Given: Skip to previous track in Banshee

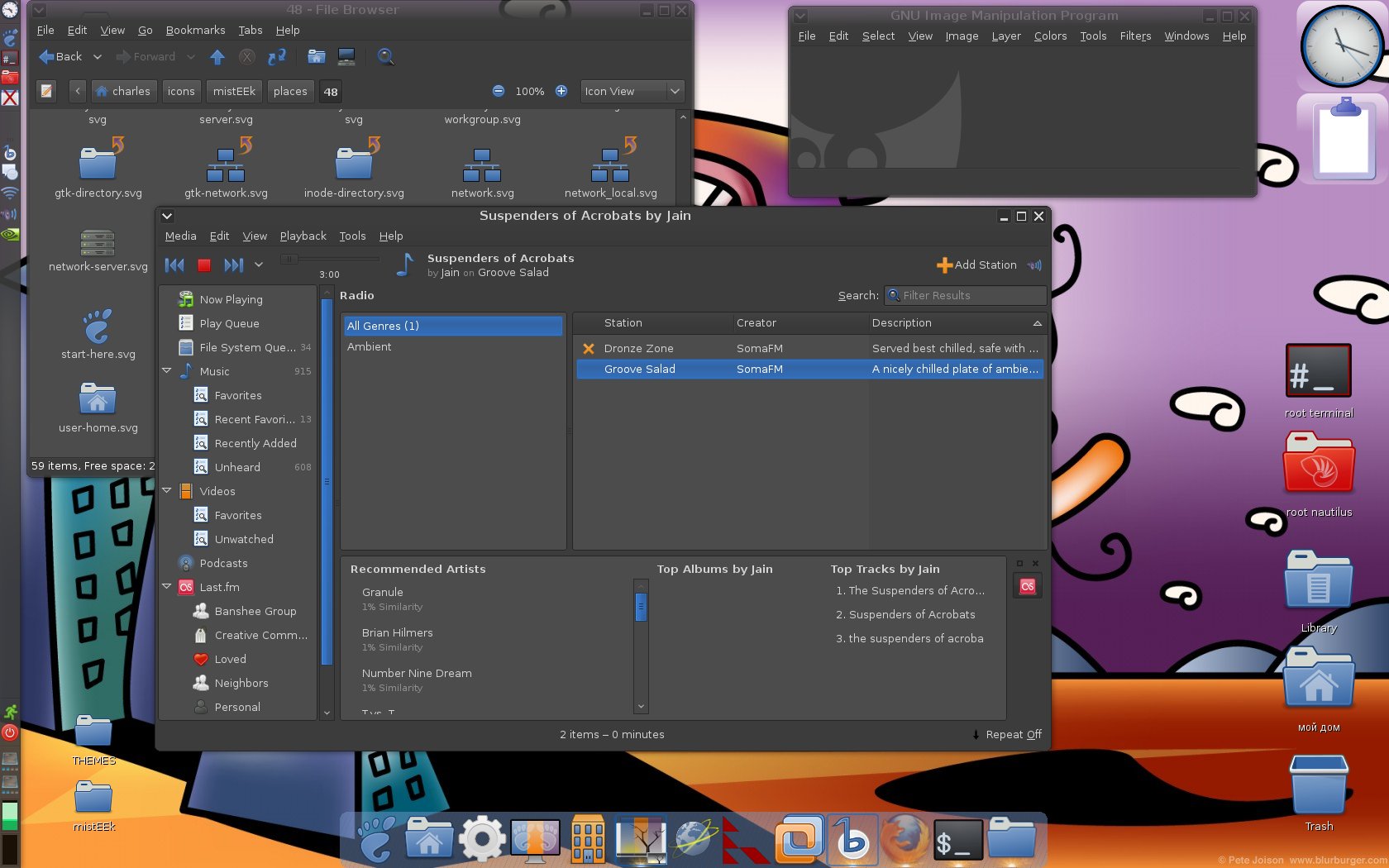Looking at the screenshot, I should click(x=174, y=265).
